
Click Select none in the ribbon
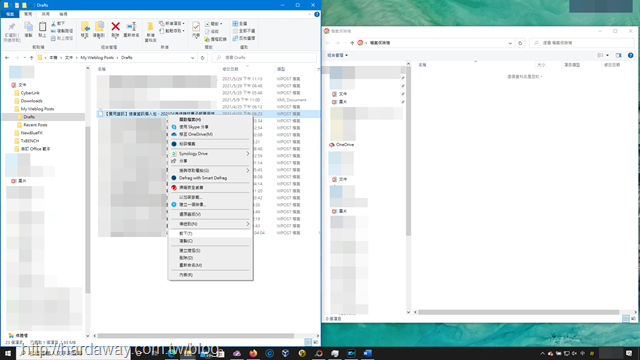click(x=244, y=31)
